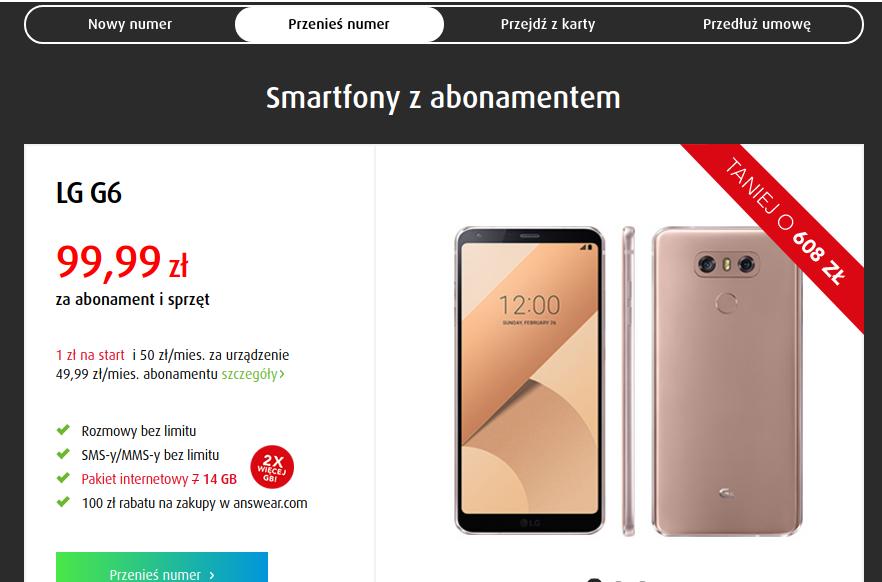Click the LG G6 rose gold back image
This screenshot has height=582, width=882.
pos(727,381)
